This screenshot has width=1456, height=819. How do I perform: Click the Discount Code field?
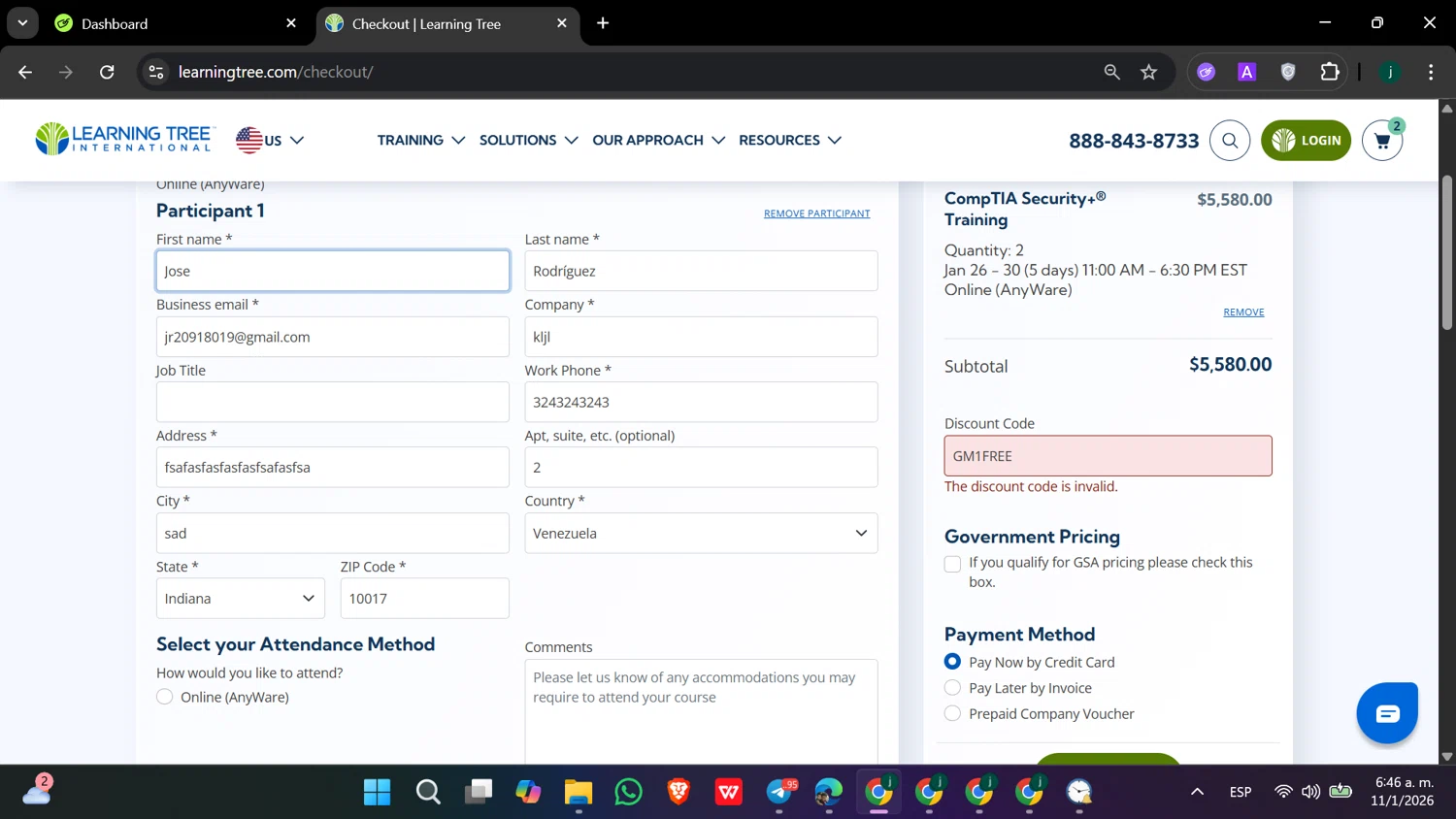[1108, 456]
